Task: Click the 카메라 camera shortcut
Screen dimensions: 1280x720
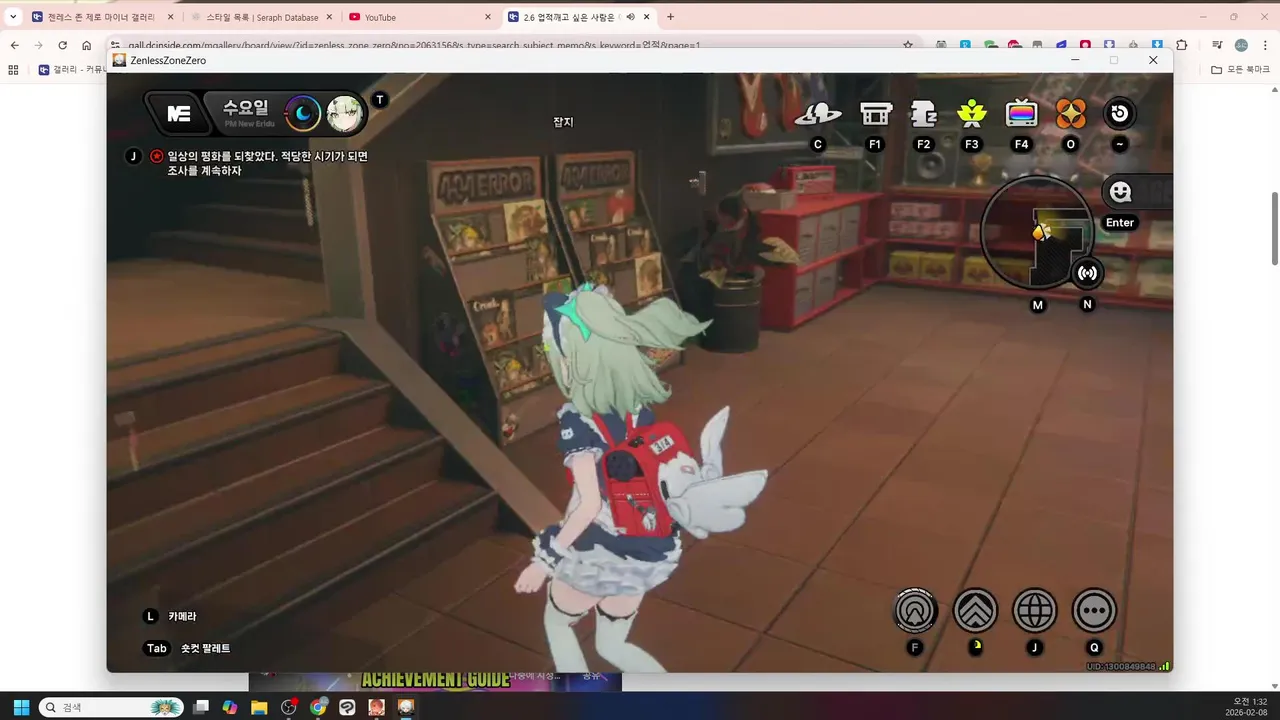Action: pyautogui.click(x=182, y=617)
